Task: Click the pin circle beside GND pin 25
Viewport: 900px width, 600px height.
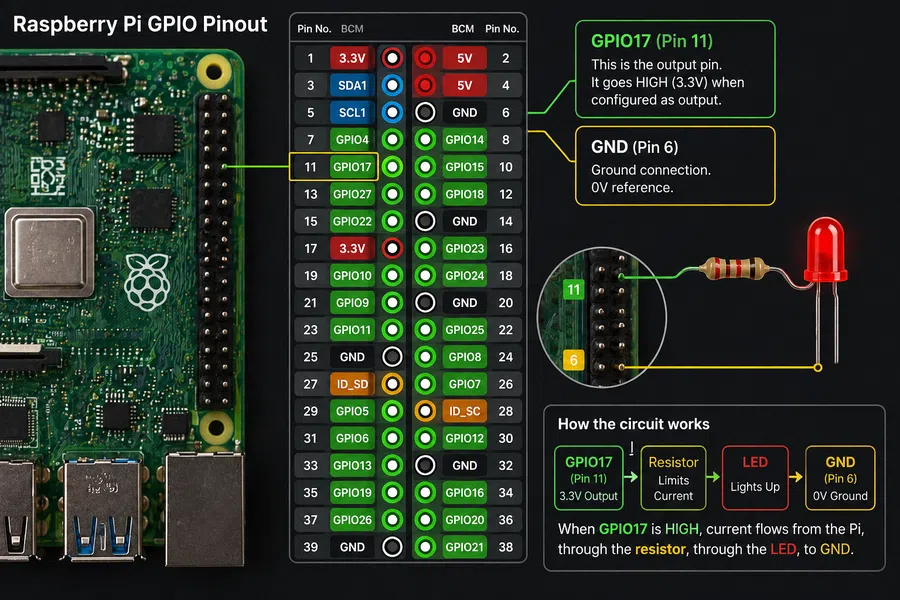Action: click(392, 357)
